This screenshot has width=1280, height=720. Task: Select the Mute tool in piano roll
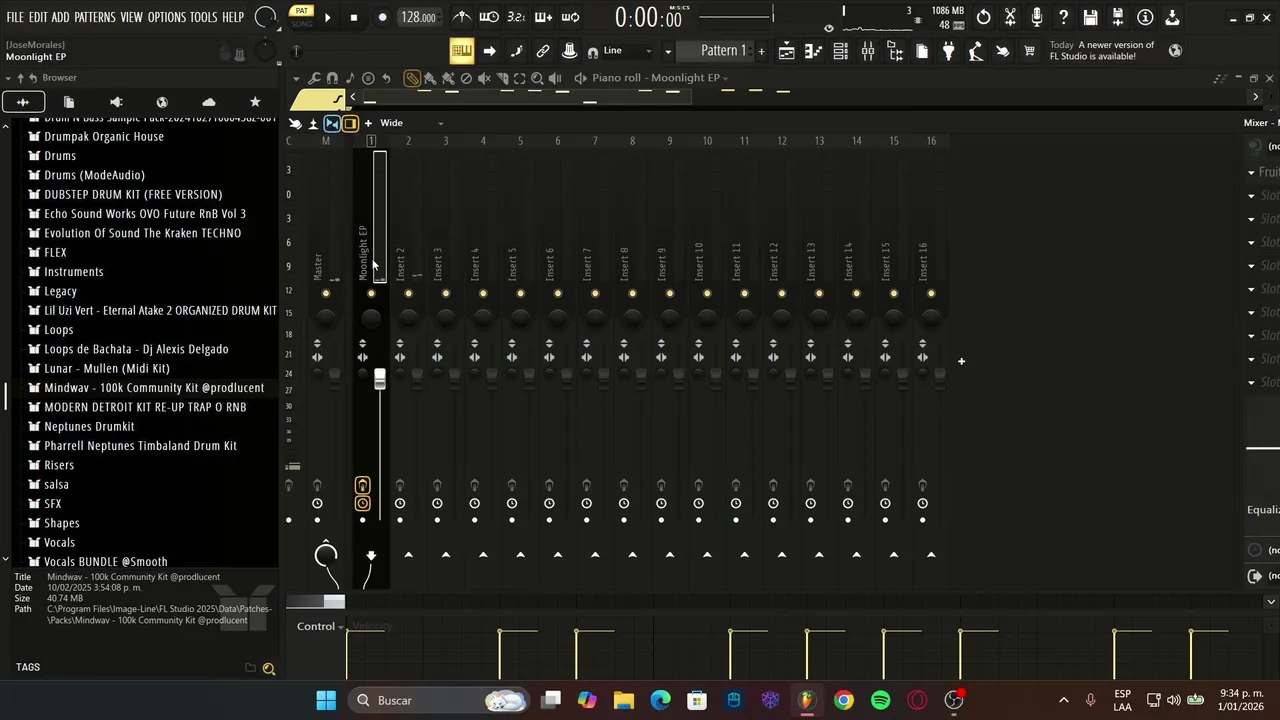tap(484, 78)
